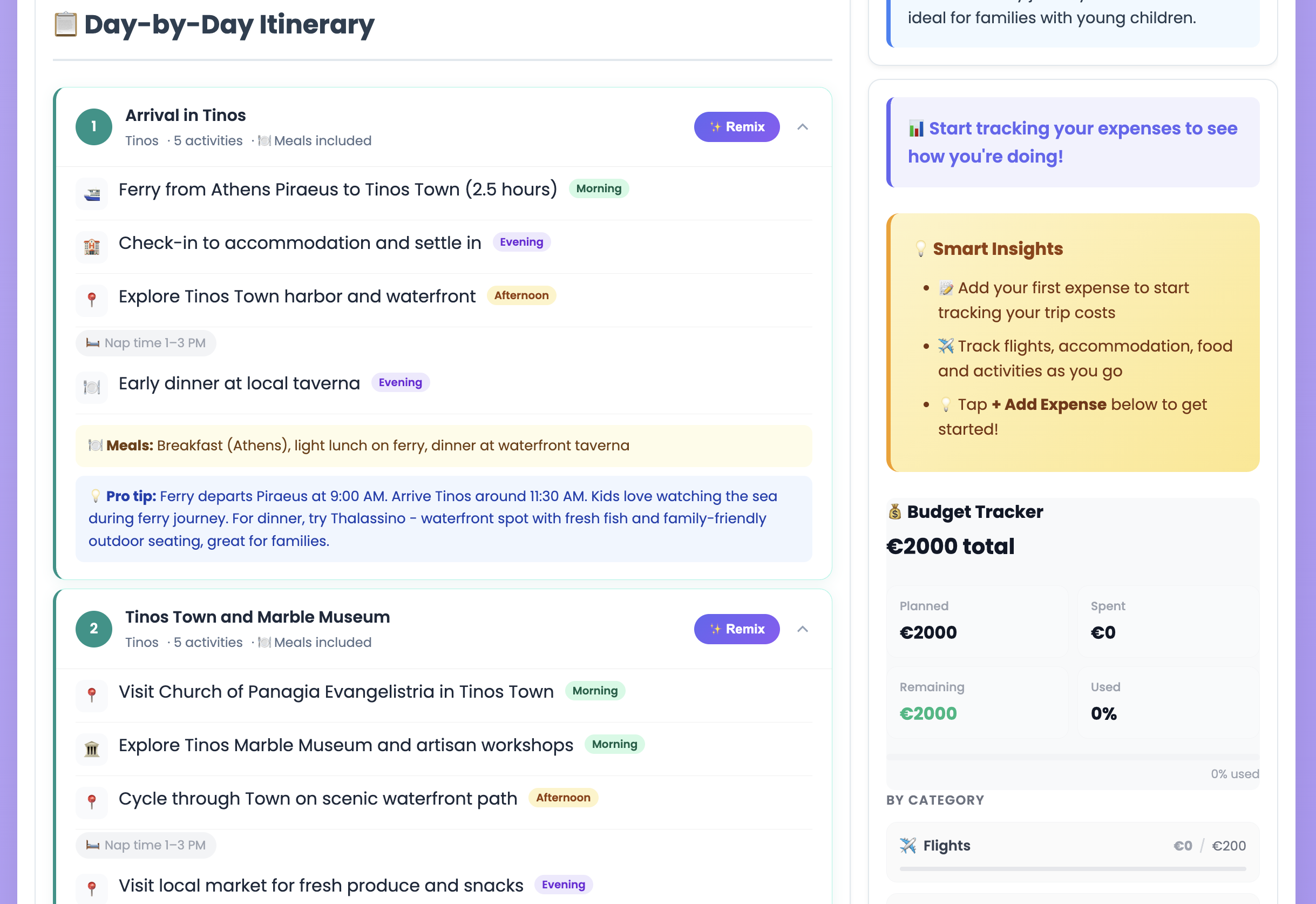Click the Morning tag on Church of Panagia Evangelistria

click(595, 691)
